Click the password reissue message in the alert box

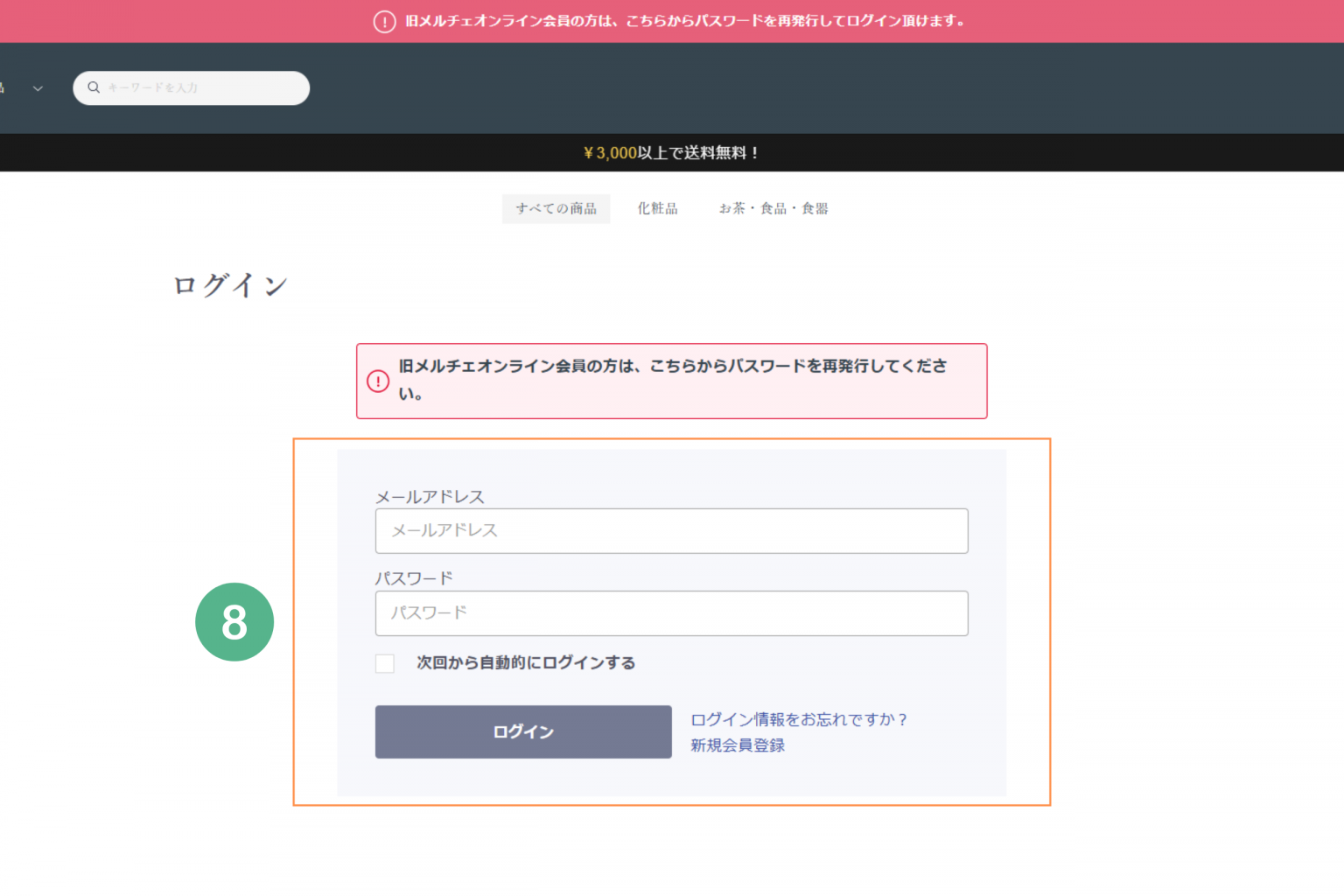(x=672, y=378)
